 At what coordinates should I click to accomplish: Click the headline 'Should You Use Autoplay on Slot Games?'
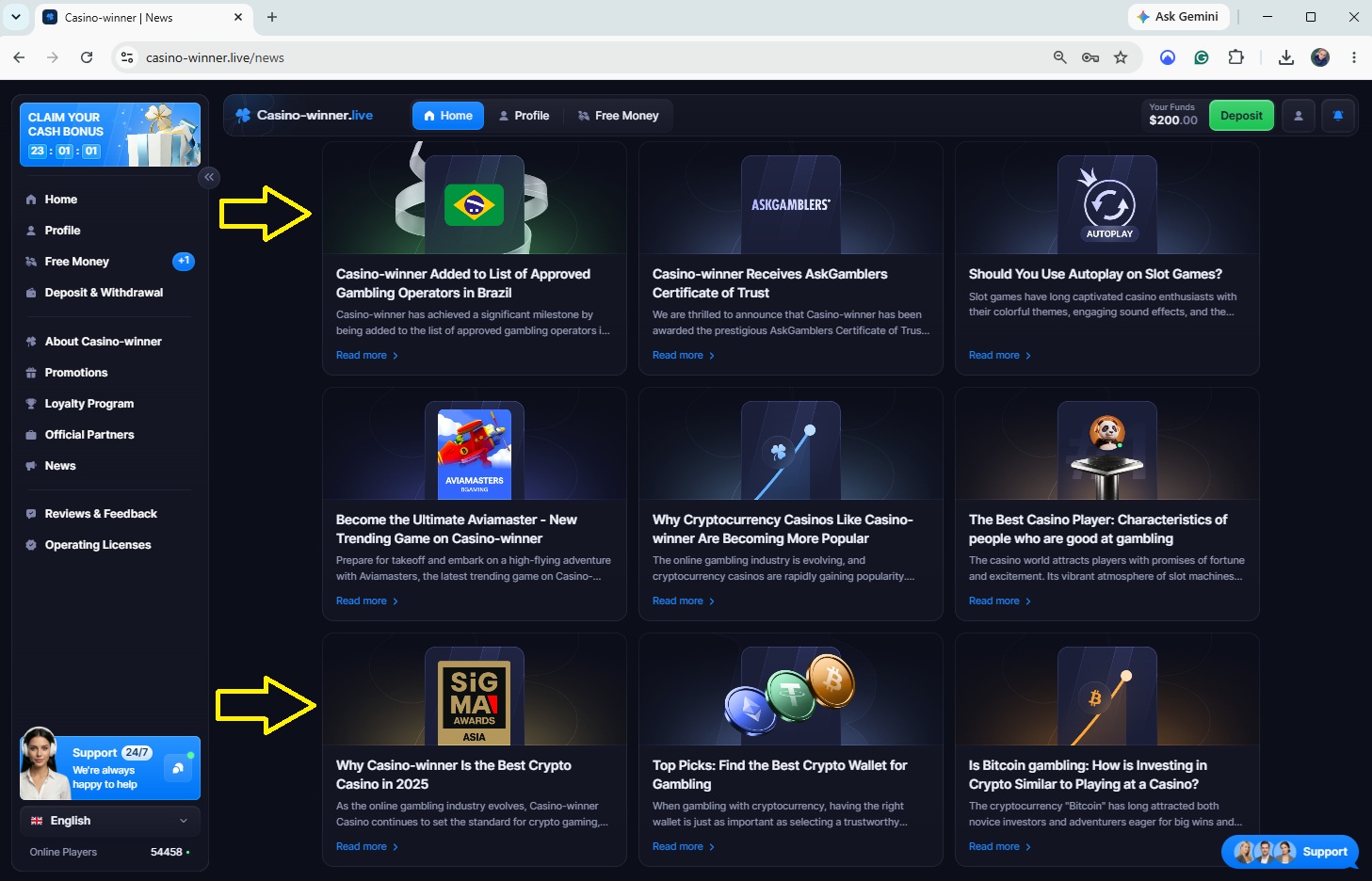(x=1095, y=274)
